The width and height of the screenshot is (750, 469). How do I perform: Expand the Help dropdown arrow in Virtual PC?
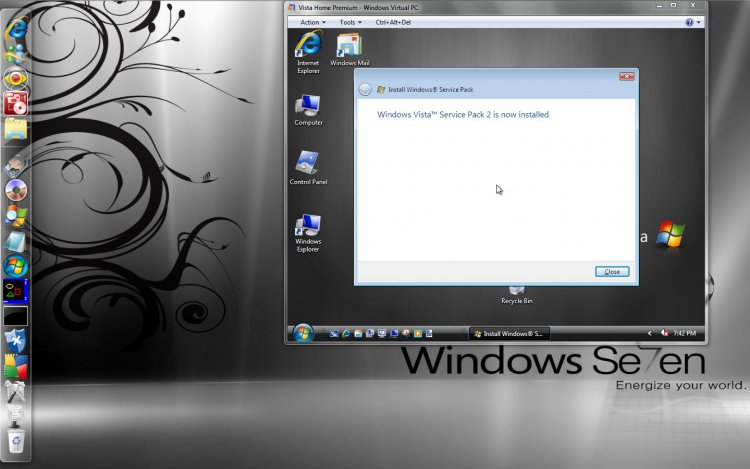click(698, 22)
